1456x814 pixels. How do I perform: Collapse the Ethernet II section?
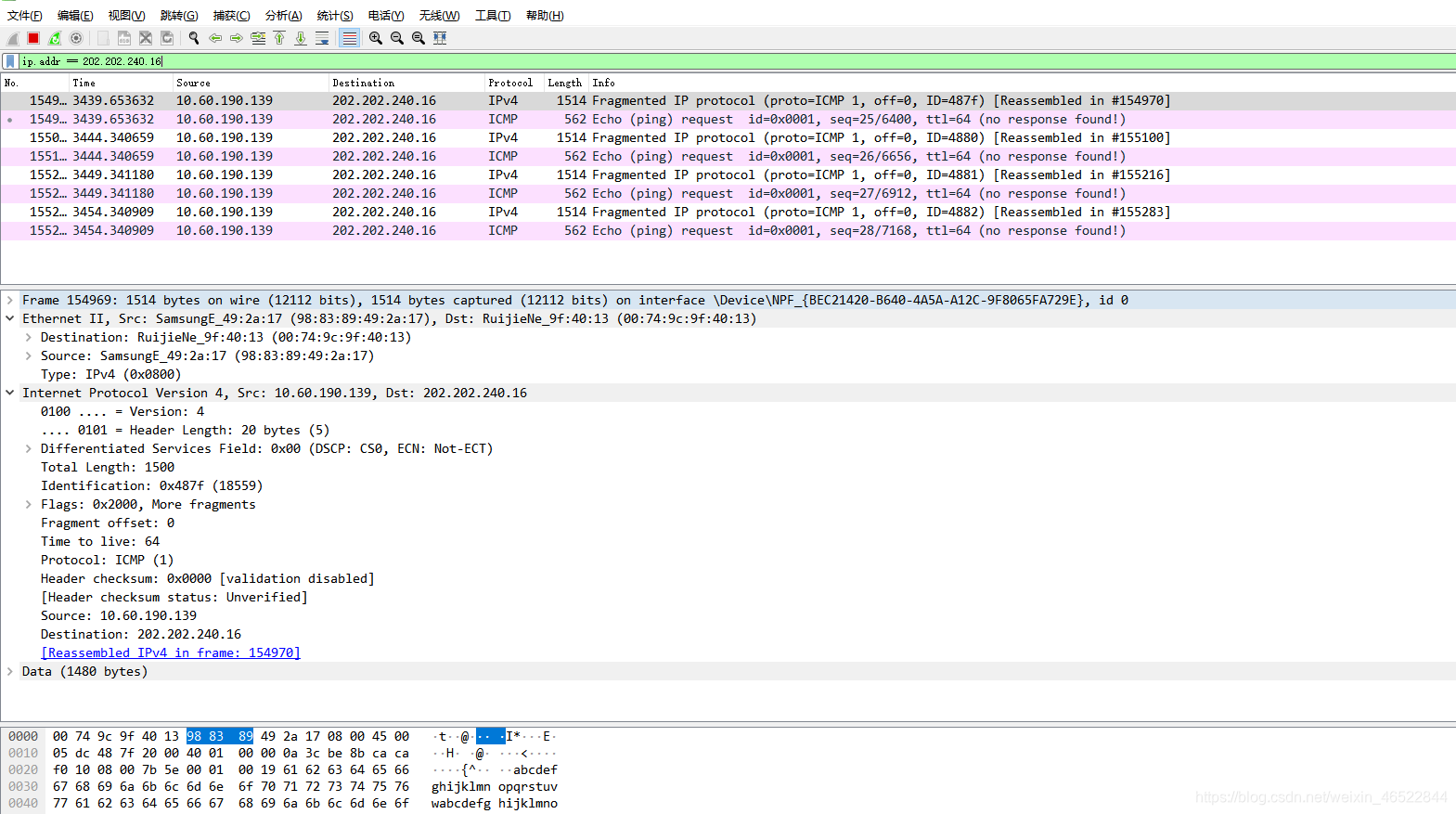(x=10, y=318)
